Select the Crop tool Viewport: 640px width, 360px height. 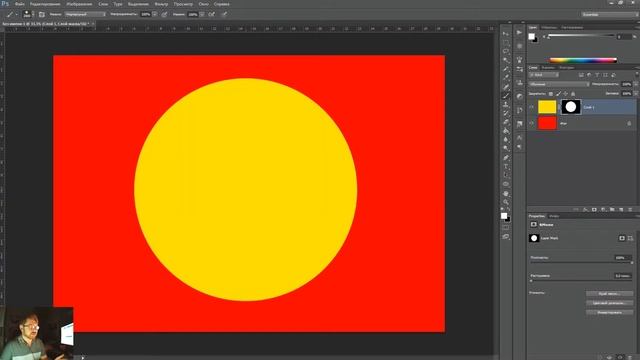tap(506, 69)
